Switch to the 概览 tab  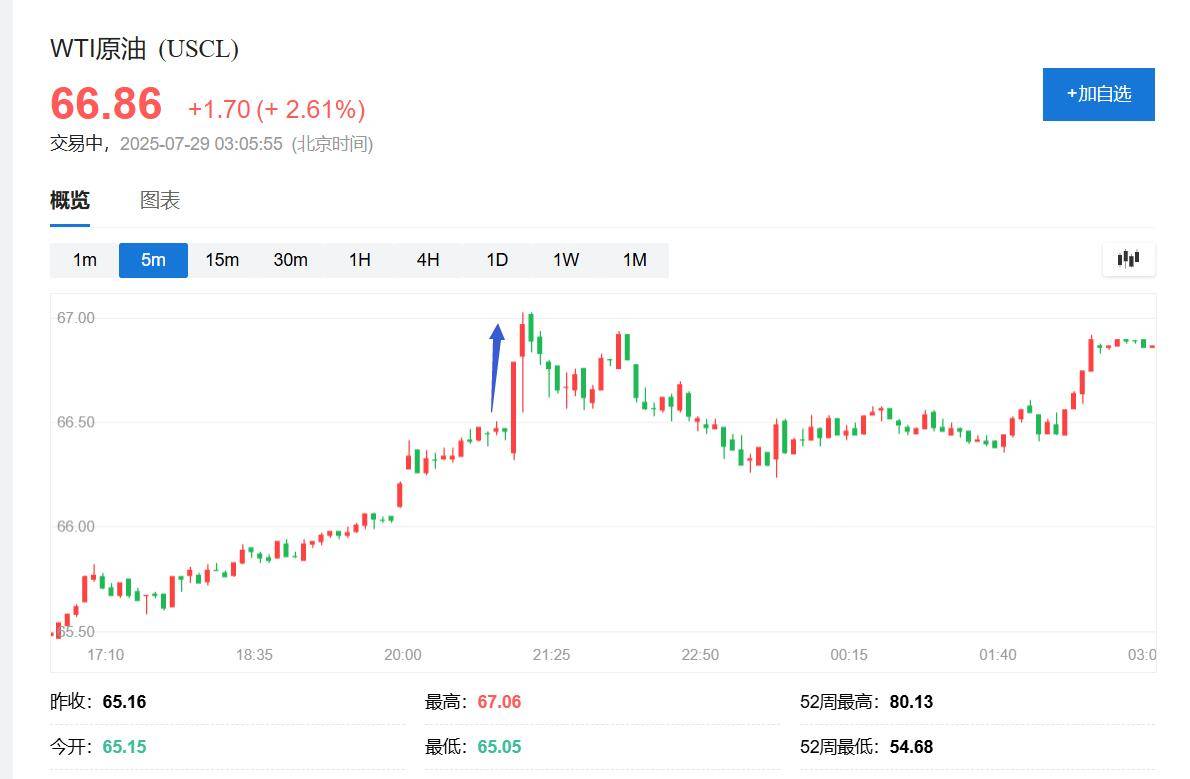[68, 200]
